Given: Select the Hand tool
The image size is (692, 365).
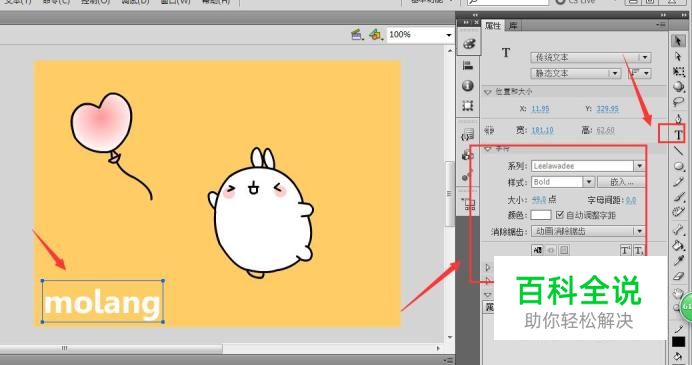Looking at the screenshot, I should tap(677, 293).
